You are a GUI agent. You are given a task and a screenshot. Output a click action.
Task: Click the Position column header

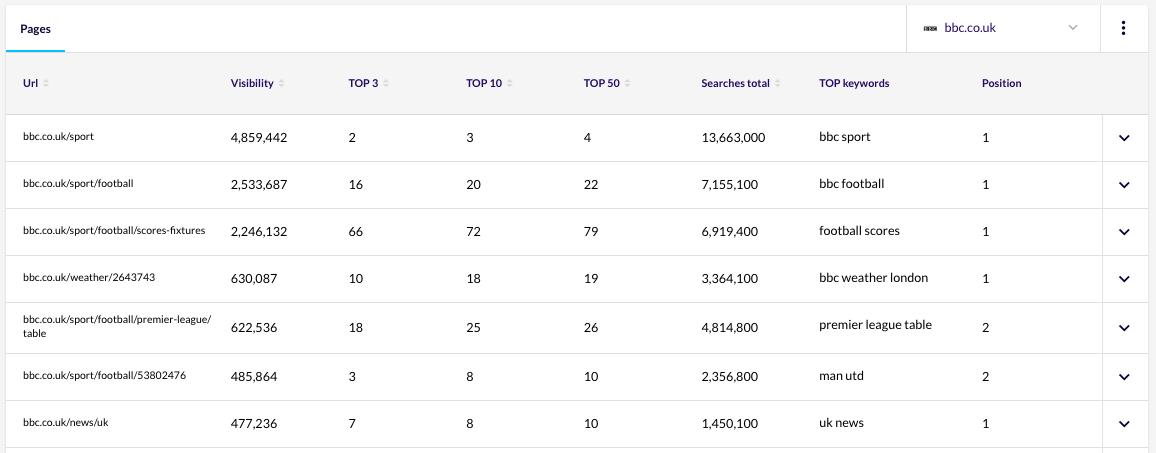pos(1001,83)
